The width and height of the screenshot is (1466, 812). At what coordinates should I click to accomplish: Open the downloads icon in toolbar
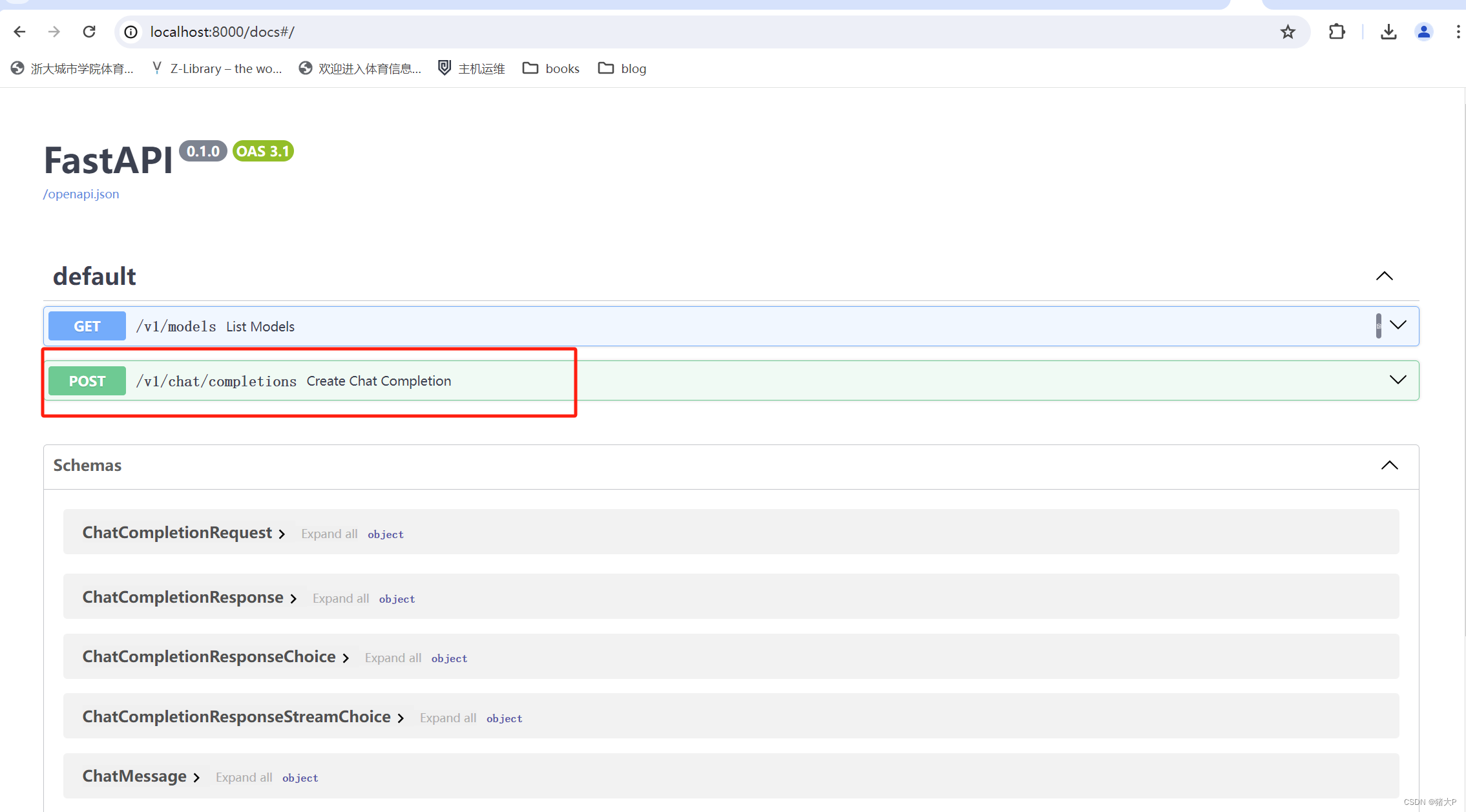1388,32
